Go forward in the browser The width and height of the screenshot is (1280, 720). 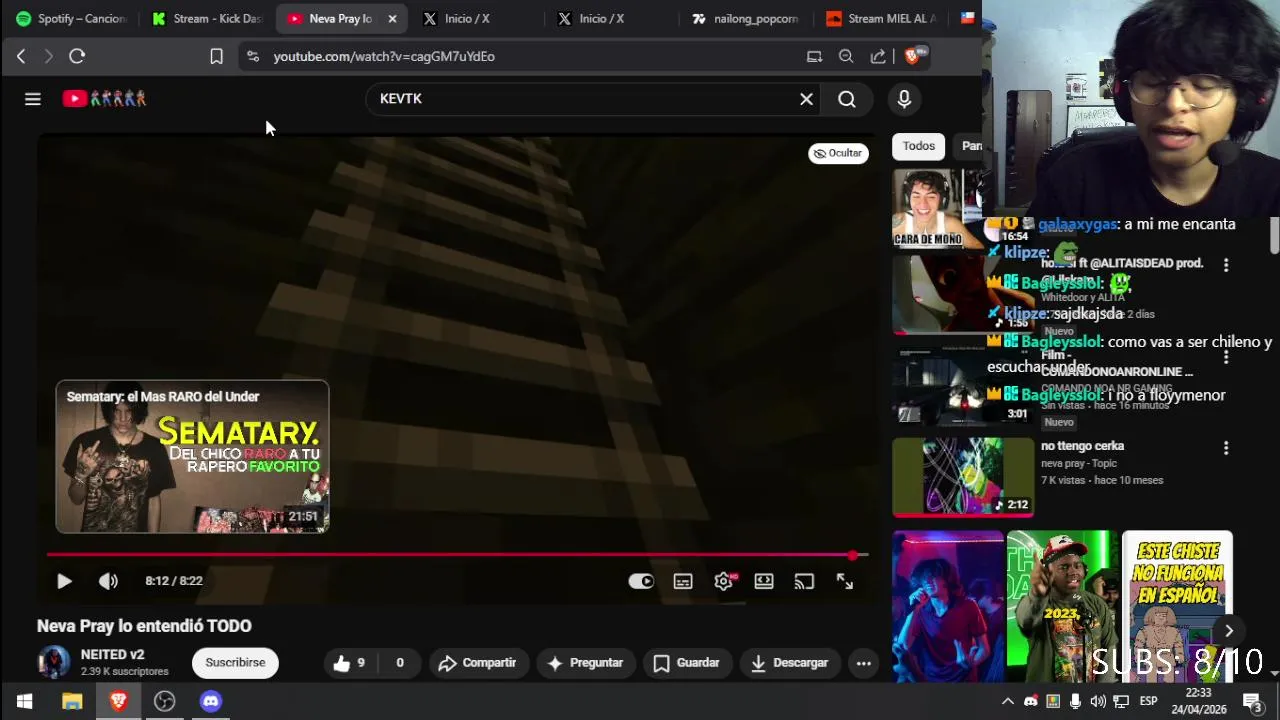[48, 57]
